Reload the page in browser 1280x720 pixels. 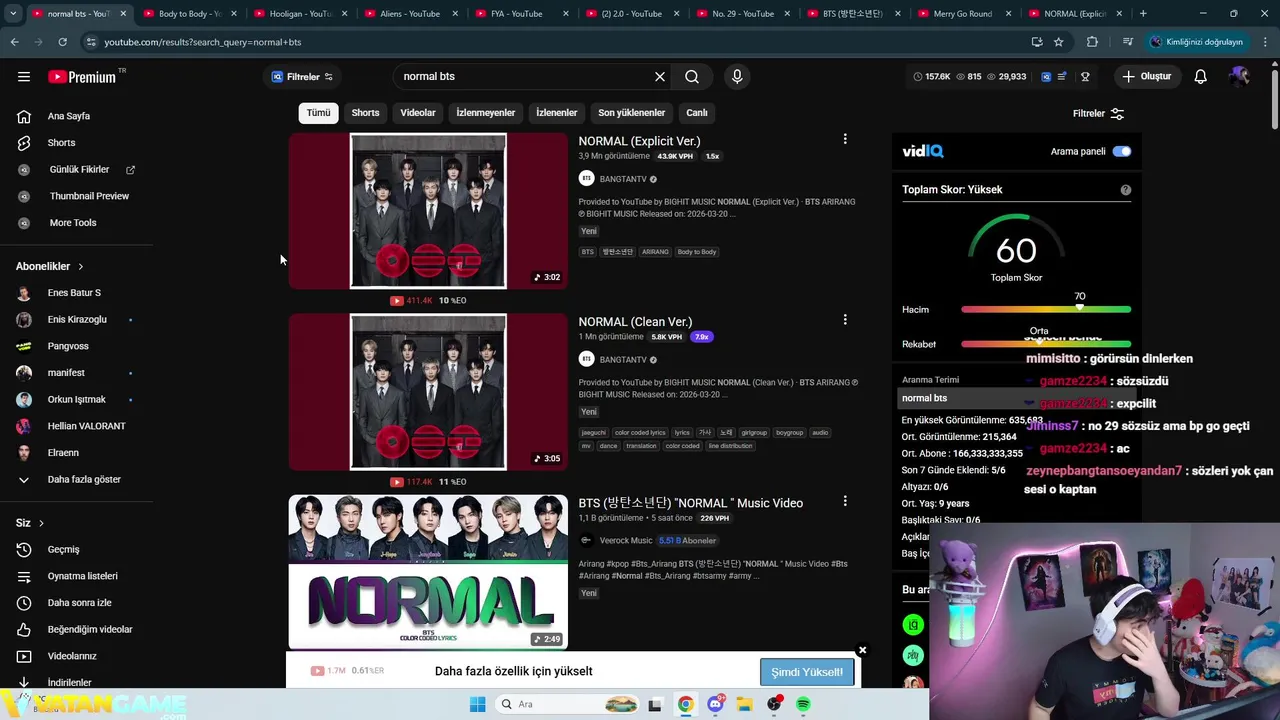point(62,42)
